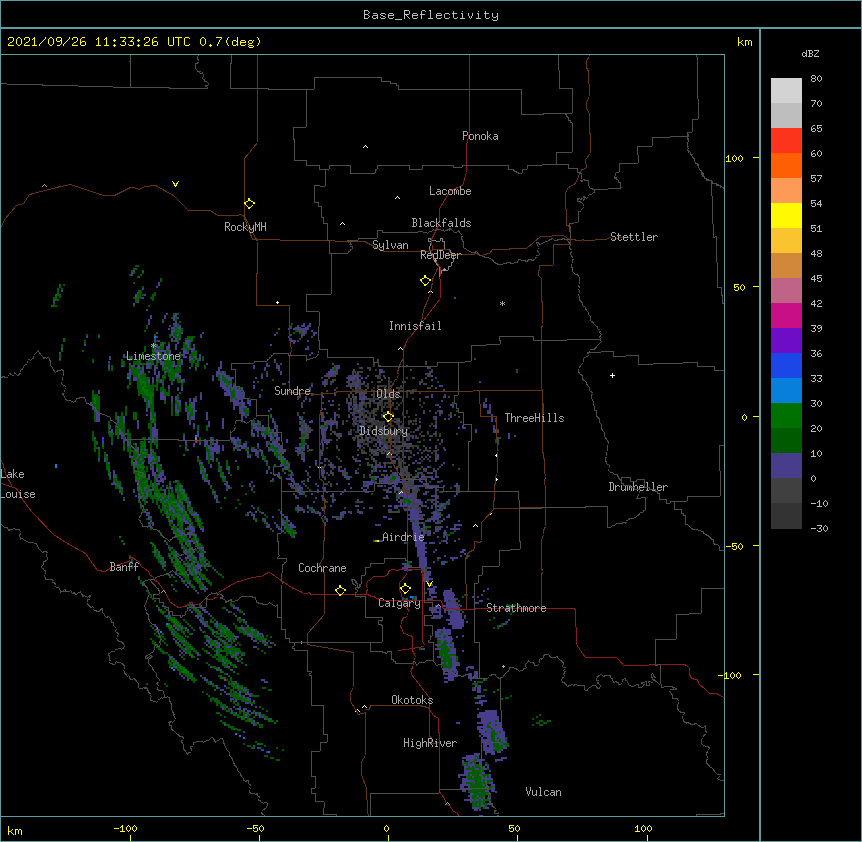The width and height of the screenshot is (862, 842).
Task: Click the yellow V marker northeast of Calgary
Action: pyautogui.click(x=429, y=584)
